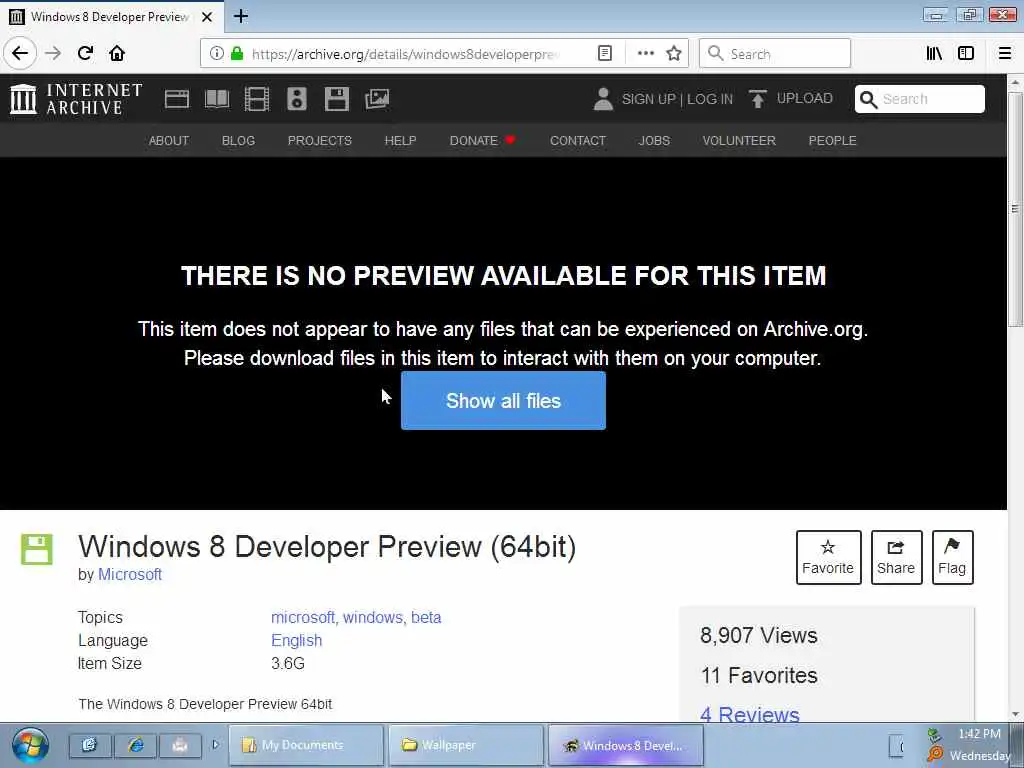Image resolution: width=1024 pixels, height=768 pixels.
Task: Open the windows topic link
Action: [374, 617]
